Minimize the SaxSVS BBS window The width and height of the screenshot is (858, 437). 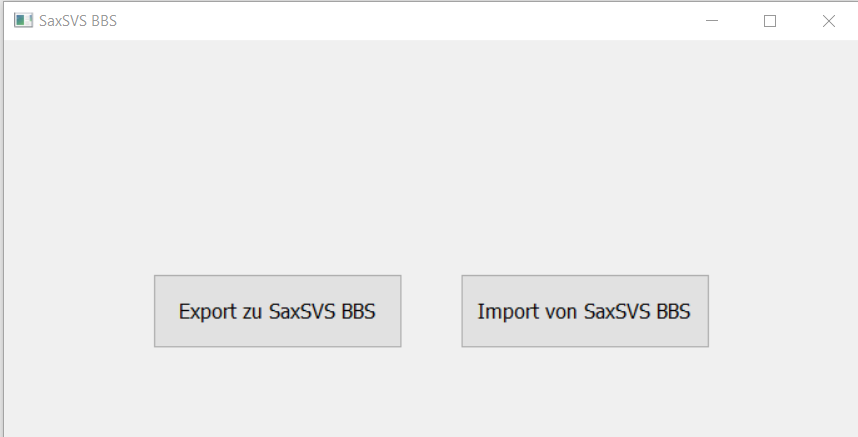pyautogui.click(x=712, y=21)
